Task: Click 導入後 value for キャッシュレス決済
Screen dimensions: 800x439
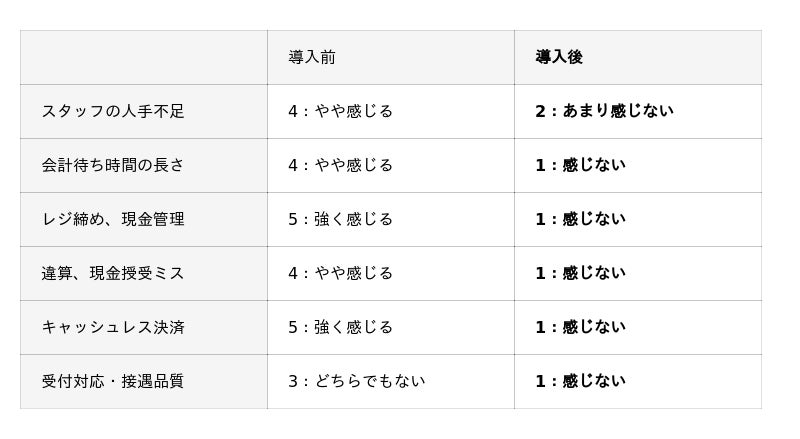Action: click(580, 327)
